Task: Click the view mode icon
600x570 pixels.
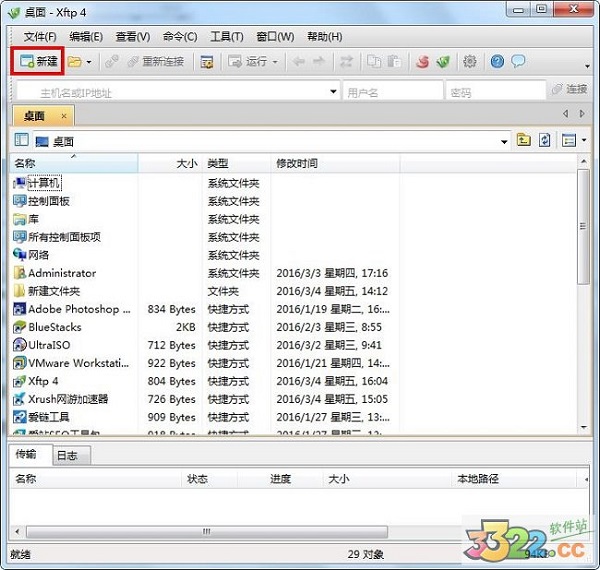Action: pyautogui.click(x=569, y=140)
